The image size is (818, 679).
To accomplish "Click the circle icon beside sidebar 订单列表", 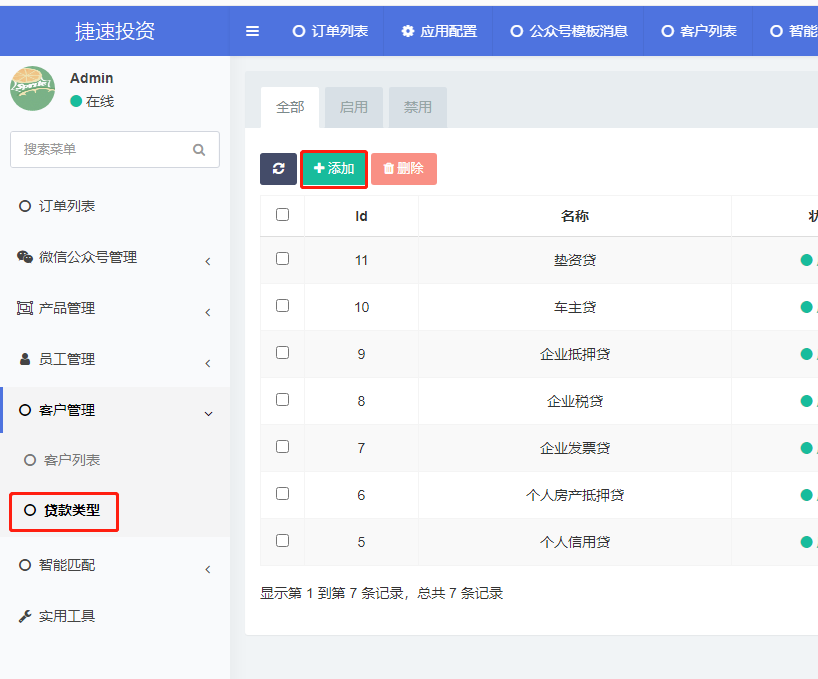I will point(25,206).
